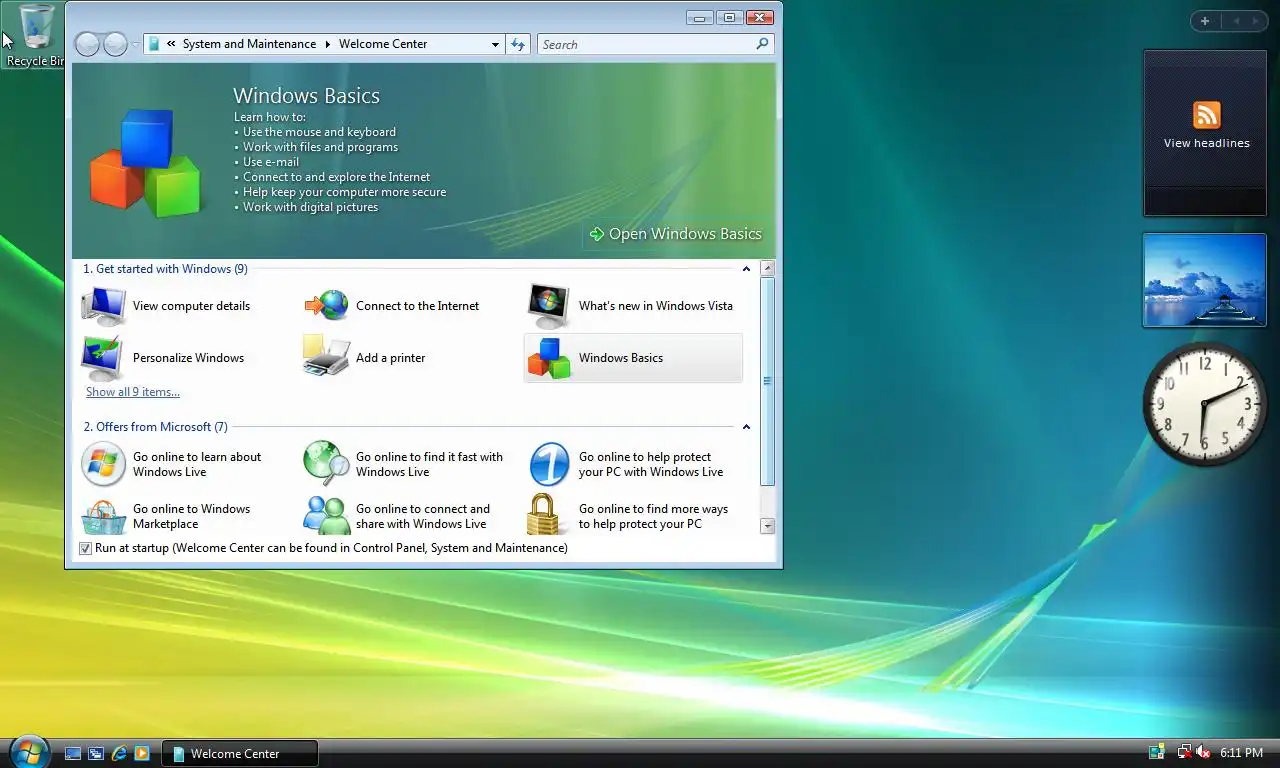Go forward with the navigation Forward button
This screenshot has height=768, width=1280.
(x=116, y=44)
